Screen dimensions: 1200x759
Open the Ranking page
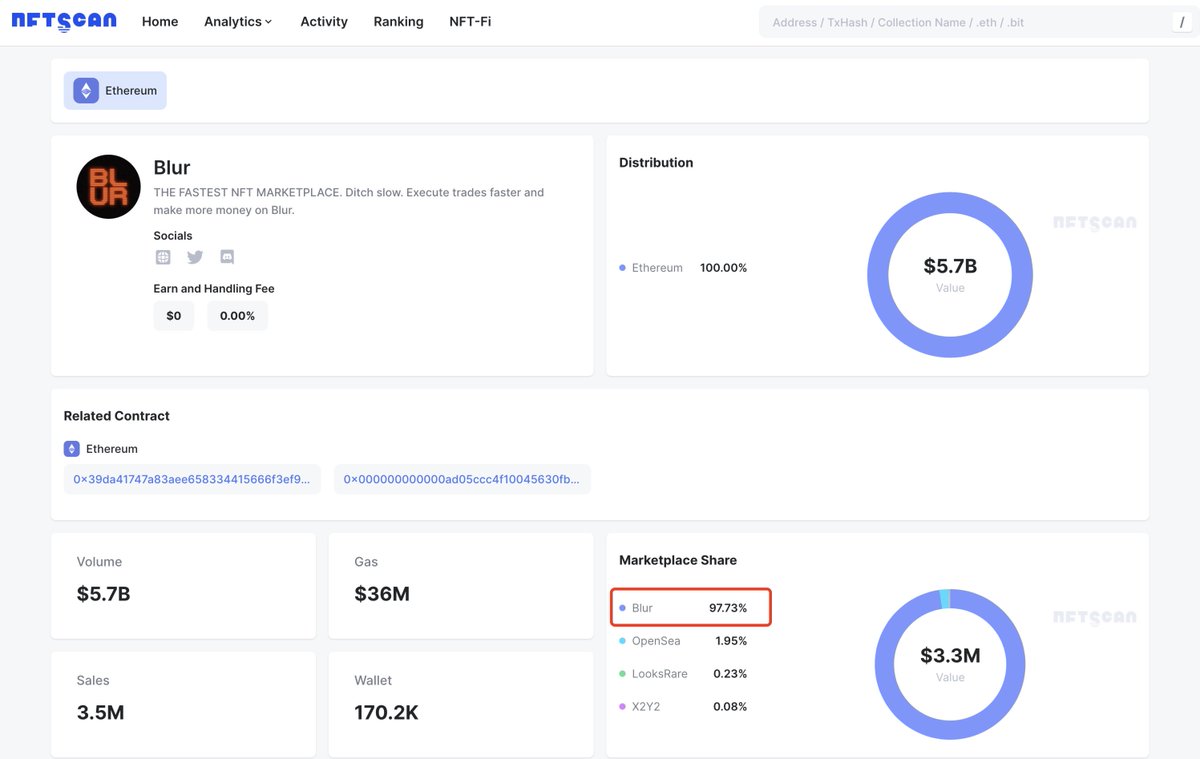tap(398, 21)
